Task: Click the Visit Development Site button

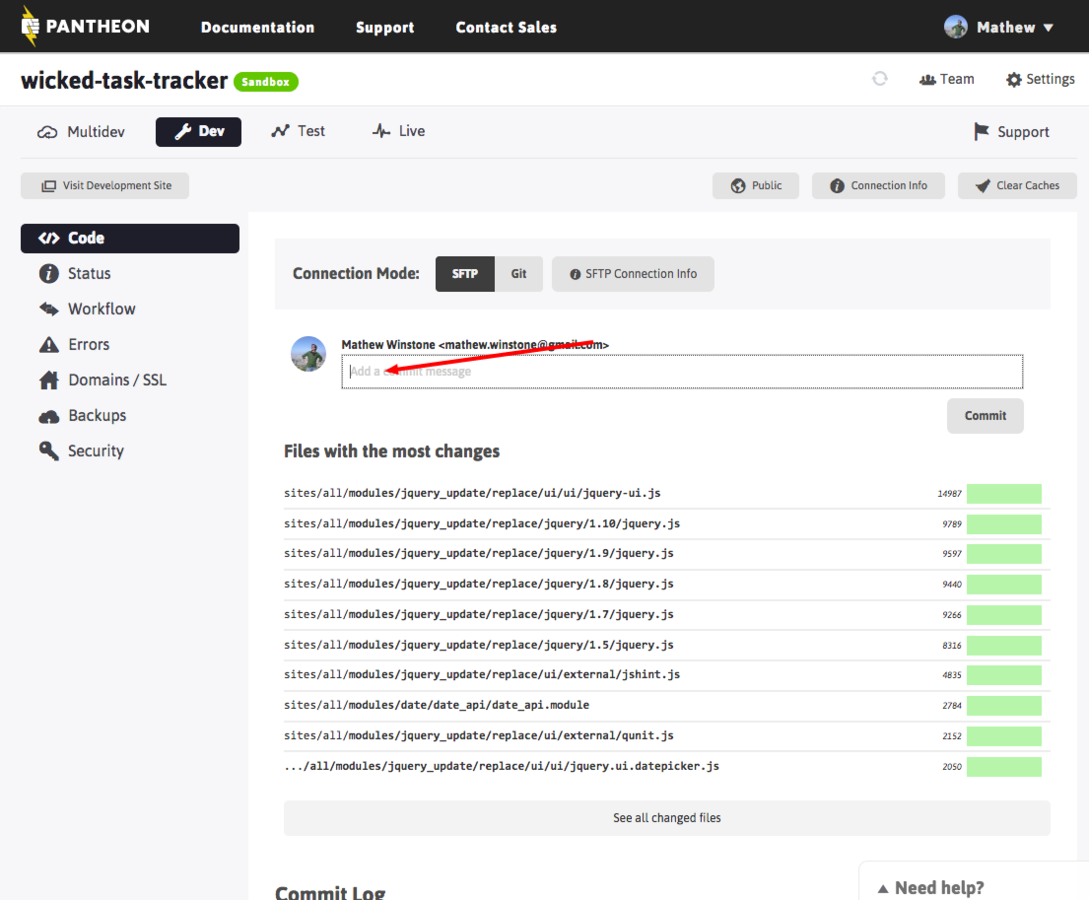Action: (x=105, y=185)
